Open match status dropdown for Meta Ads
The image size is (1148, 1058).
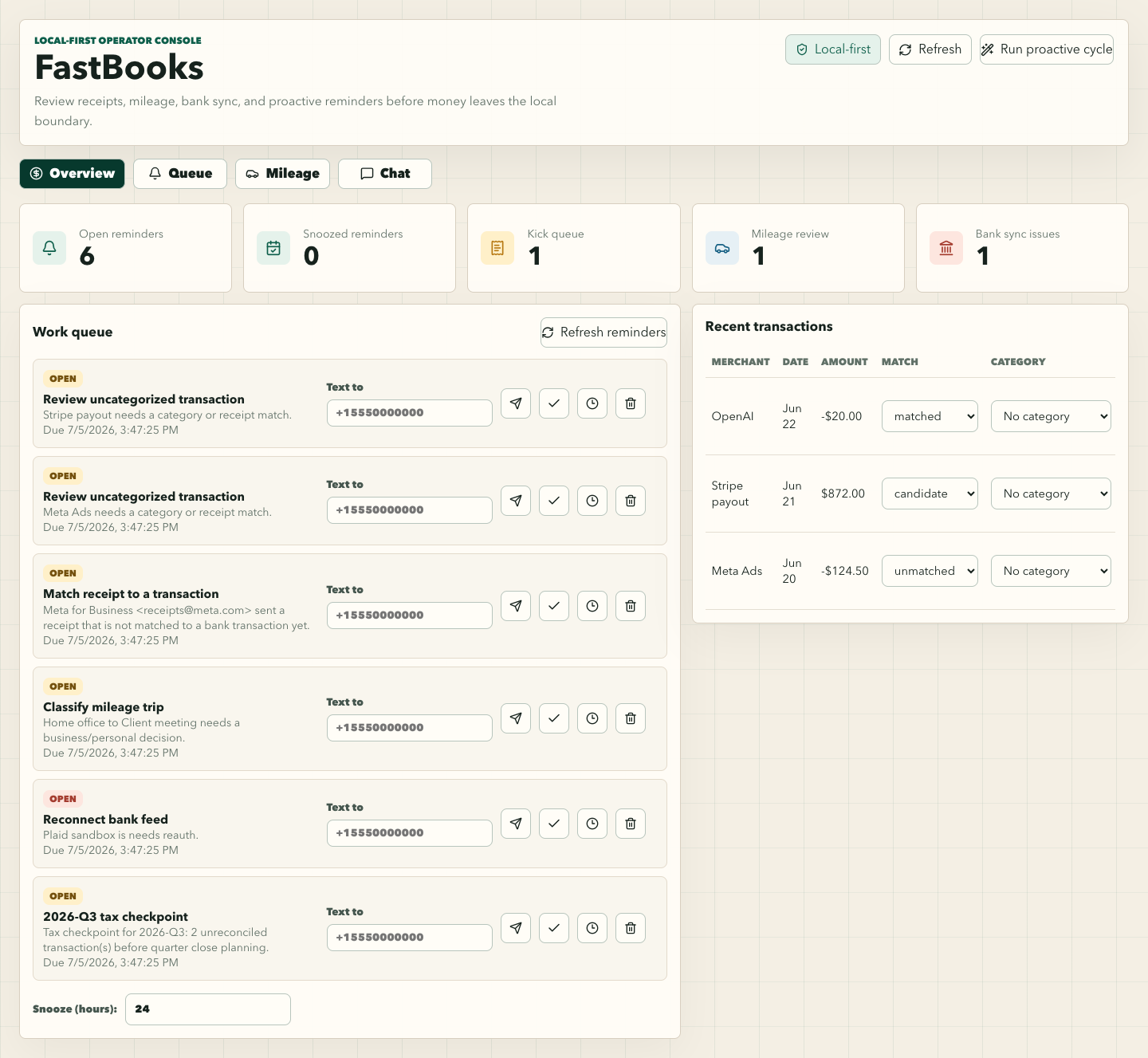(930, 571)
